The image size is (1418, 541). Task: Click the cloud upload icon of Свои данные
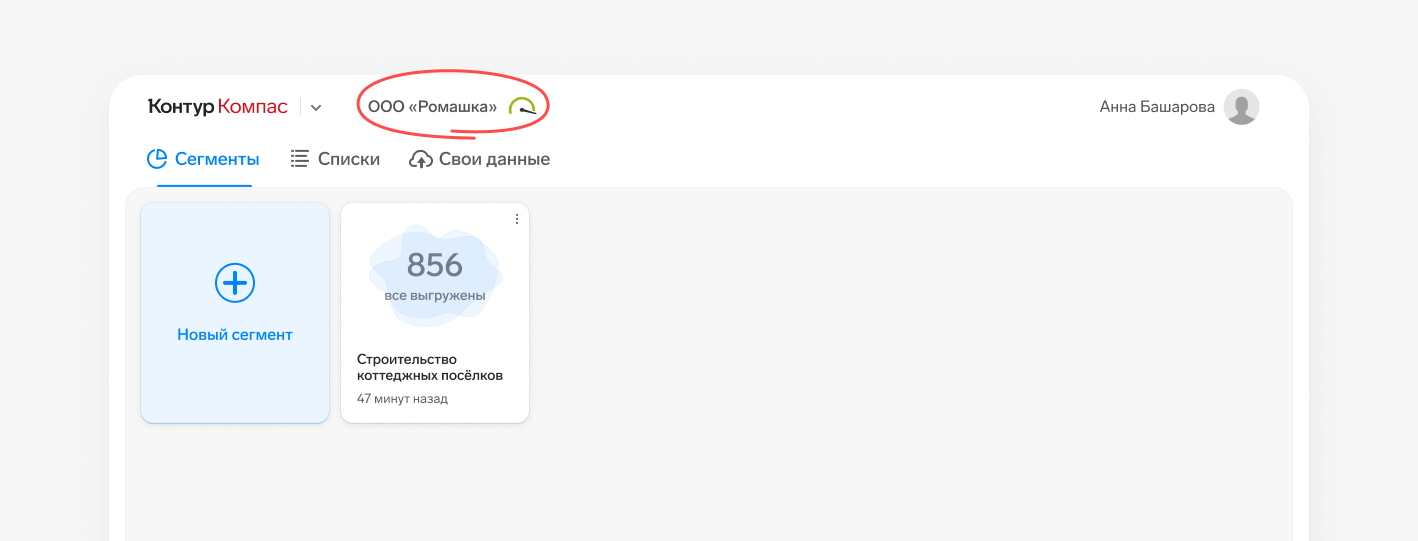click(421, 159)
